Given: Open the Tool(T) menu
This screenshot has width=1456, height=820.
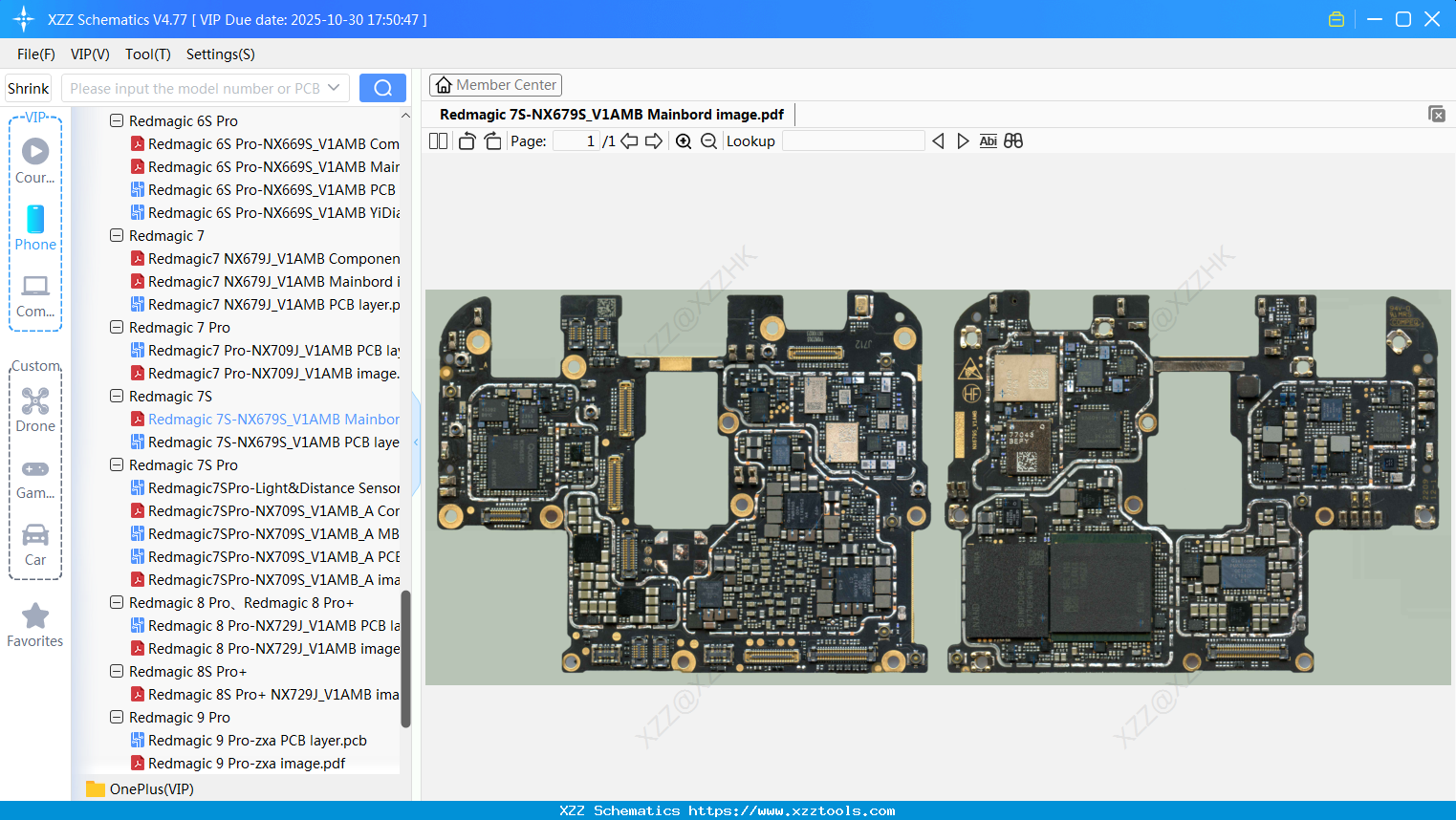Looking at the screenshot, I should [147, 54].
